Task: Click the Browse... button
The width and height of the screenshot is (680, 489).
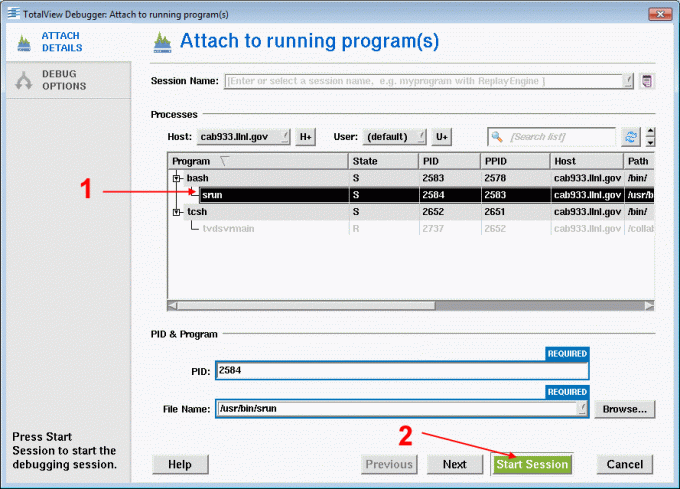Action: (x=624, y=409)
